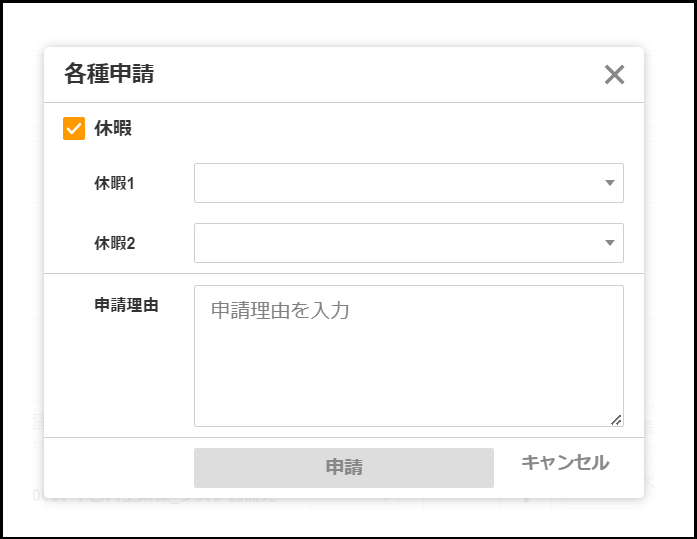697x539 pixels.
Task: Uncheck the 休暇 checkbox
Action: pos(74,128)
